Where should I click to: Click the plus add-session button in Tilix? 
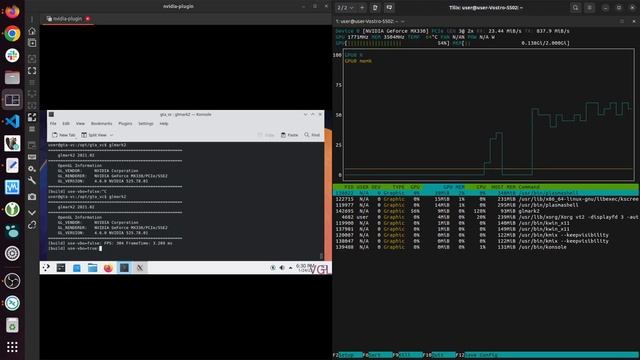(362, 7)
